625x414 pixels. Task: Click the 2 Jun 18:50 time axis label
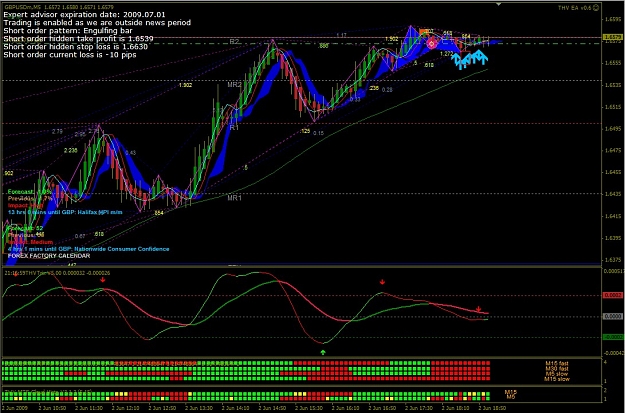(492, 408)
